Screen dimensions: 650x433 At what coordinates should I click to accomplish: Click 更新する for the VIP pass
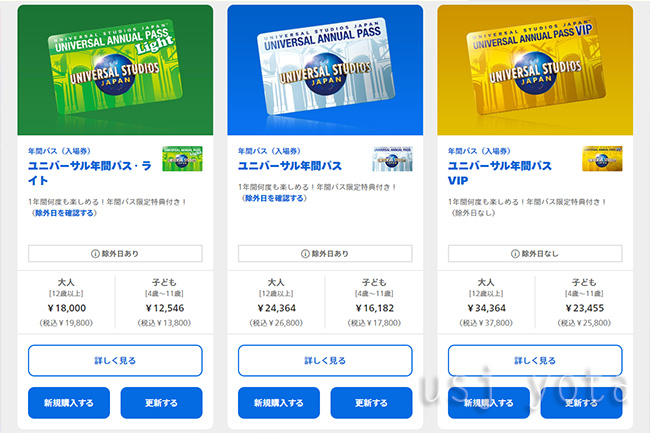pos(582,403)
